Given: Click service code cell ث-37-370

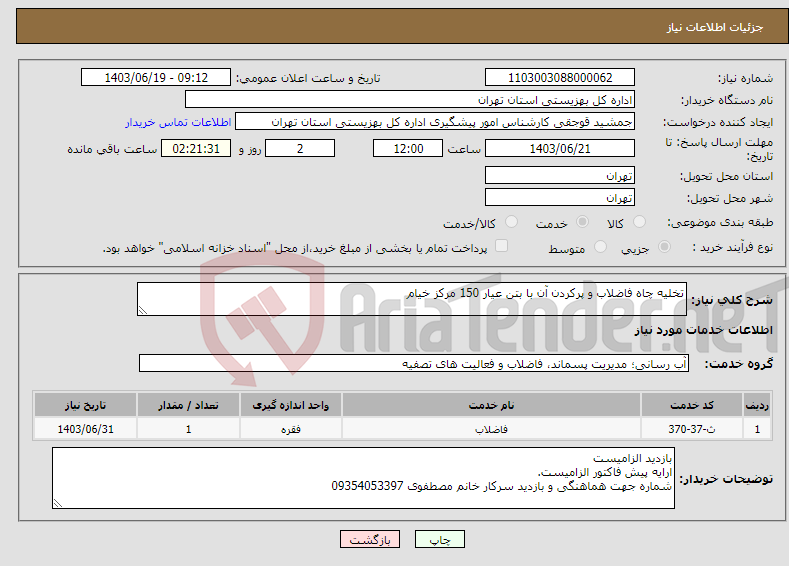Looking at the screenshot, I should point(692,429).
